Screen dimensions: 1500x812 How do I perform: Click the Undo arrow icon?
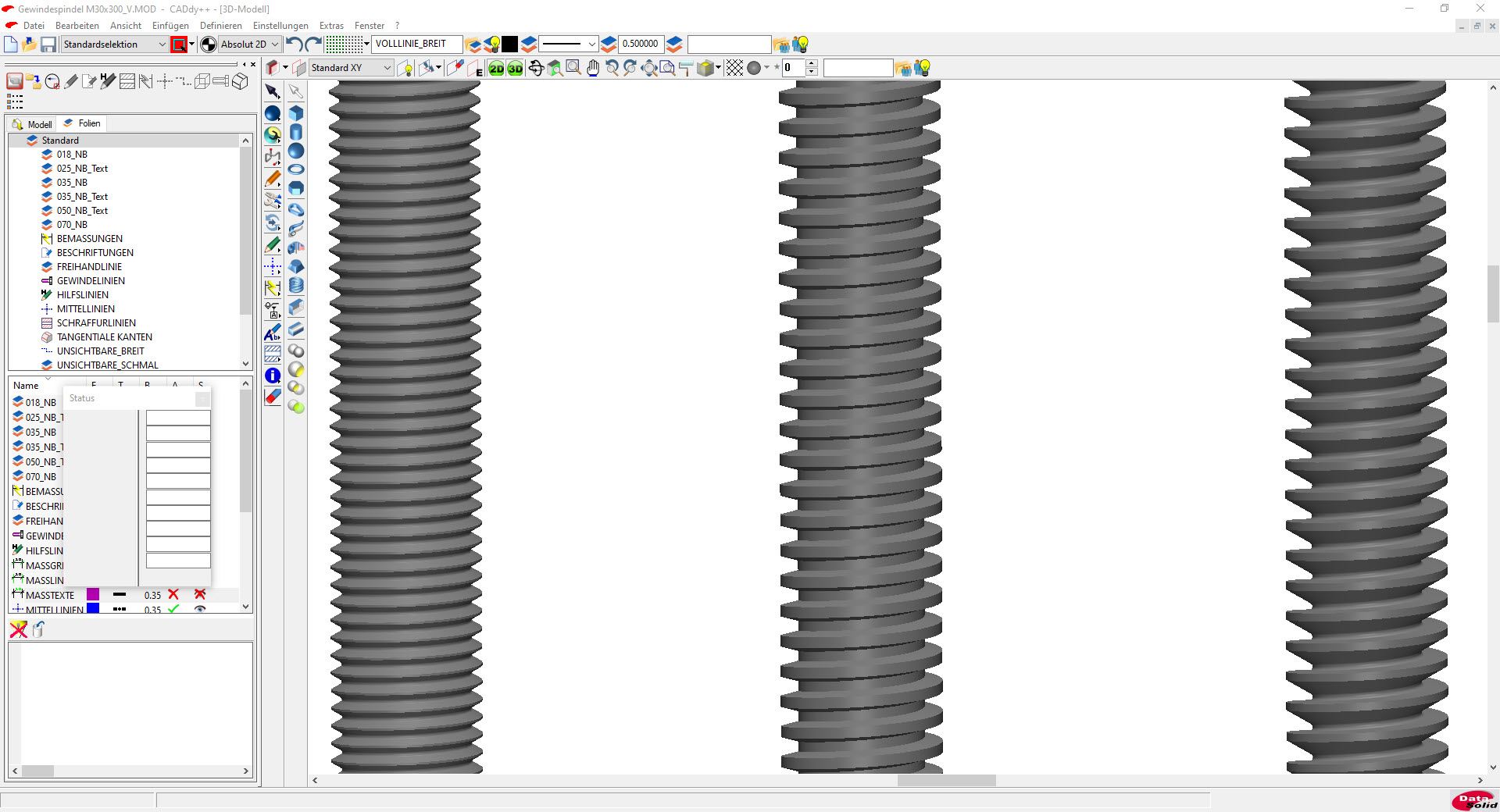[x=294, y=45]
